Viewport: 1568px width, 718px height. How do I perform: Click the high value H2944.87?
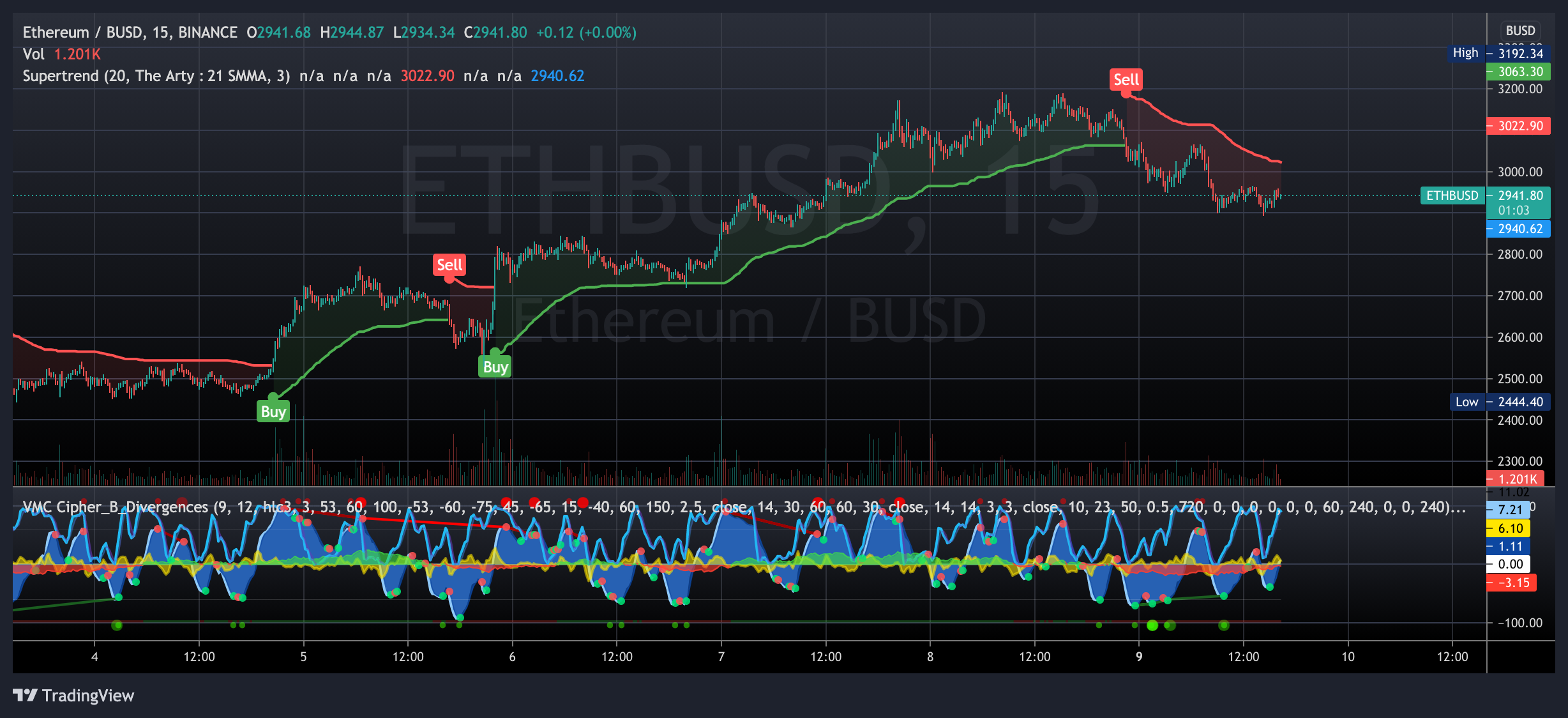(352, 33)
